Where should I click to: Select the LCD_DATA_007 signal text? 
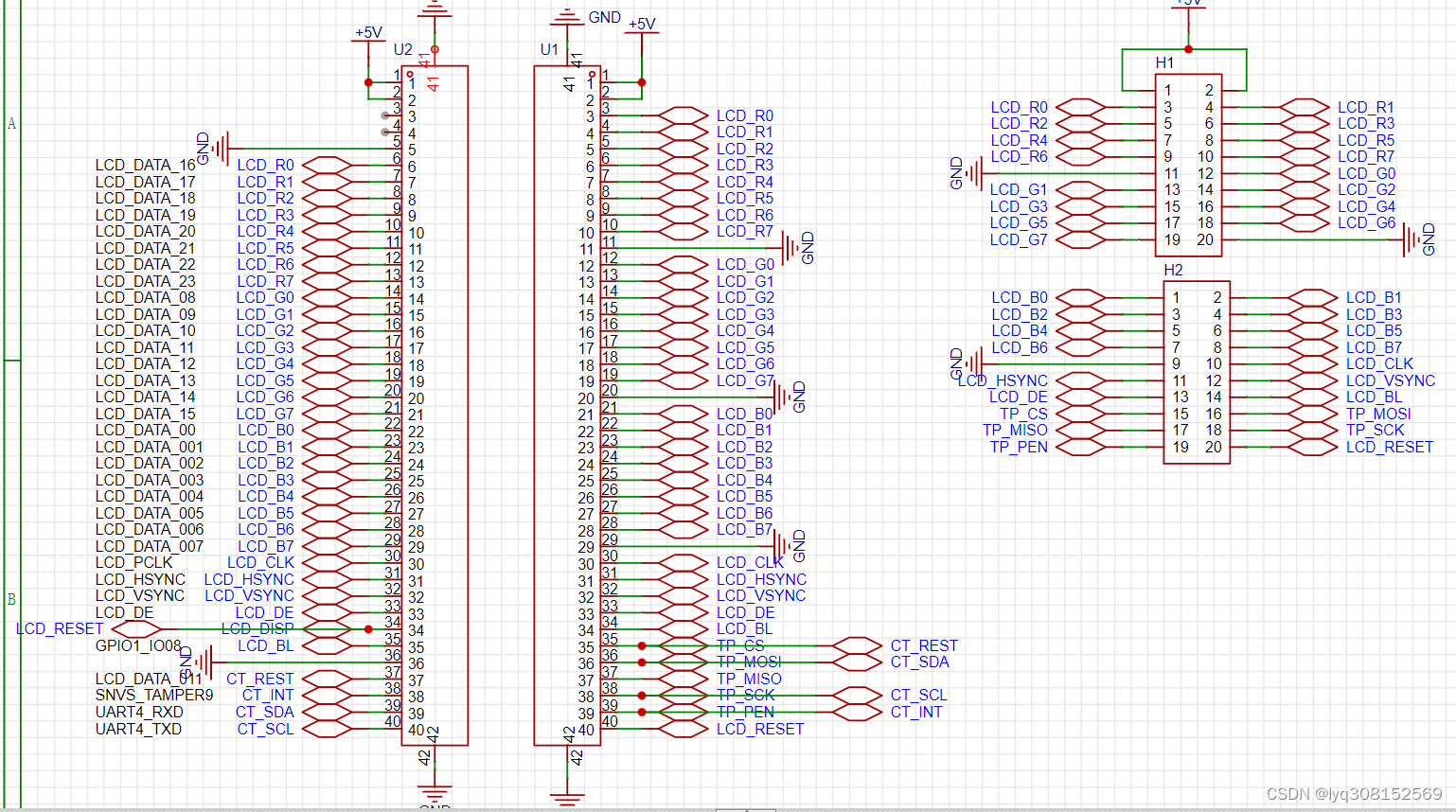point(150,546)
